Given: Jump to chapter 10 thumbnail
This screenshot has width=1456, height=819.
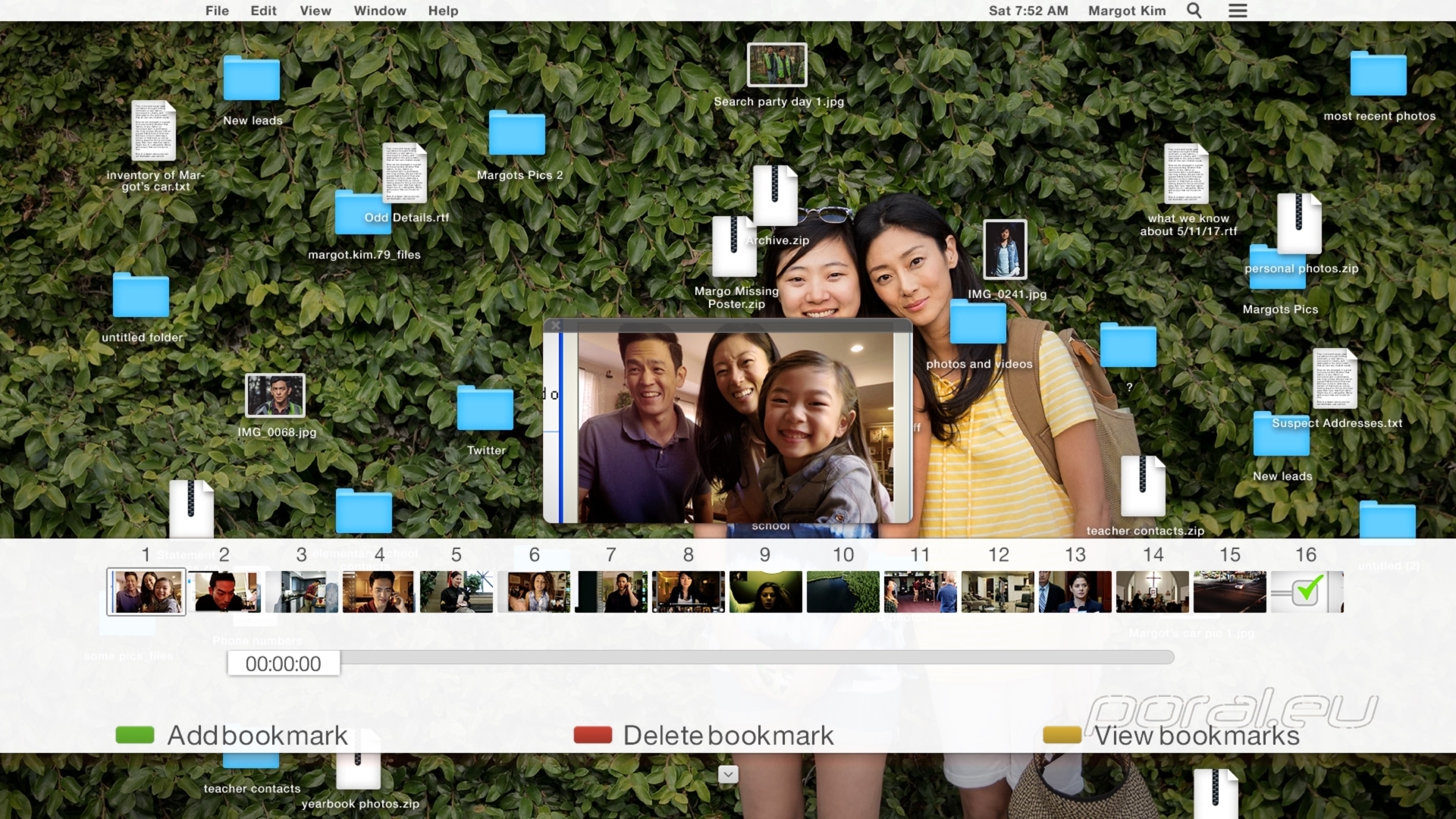Looking at the screenshot, I should (843, 592).
